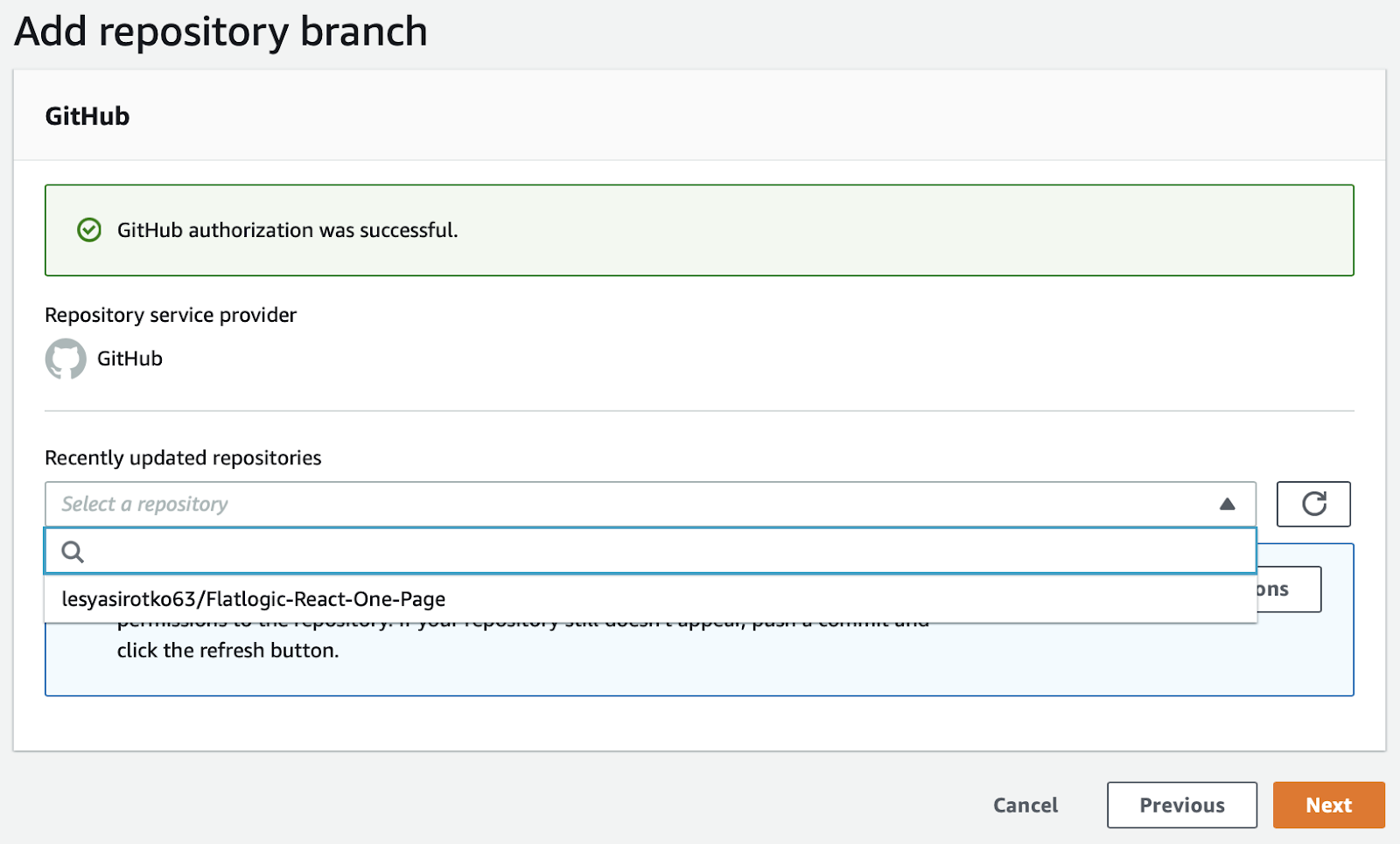Click the refresh repositories icon button
The height and width of the screenshot is (844, 1400).
[x=1312, y=504]
